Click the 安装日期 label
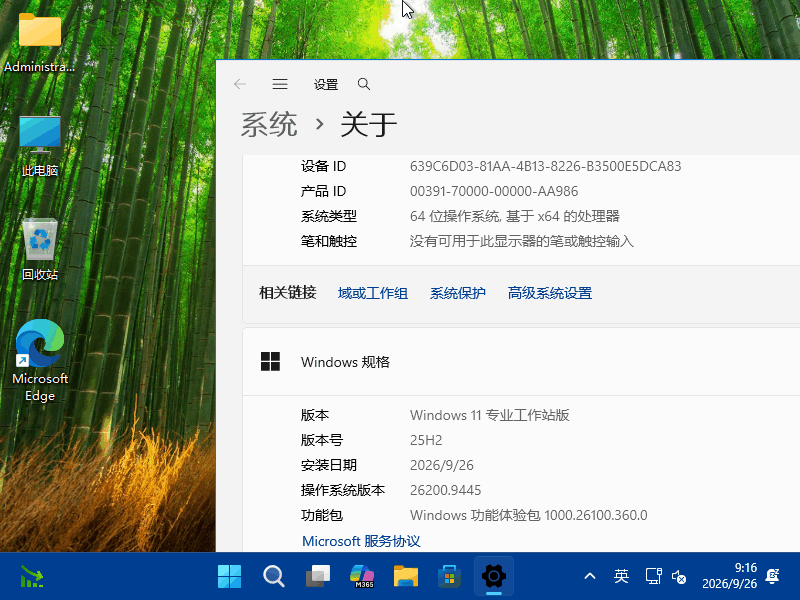The image size is (800, 600). [x=329, y=465]
